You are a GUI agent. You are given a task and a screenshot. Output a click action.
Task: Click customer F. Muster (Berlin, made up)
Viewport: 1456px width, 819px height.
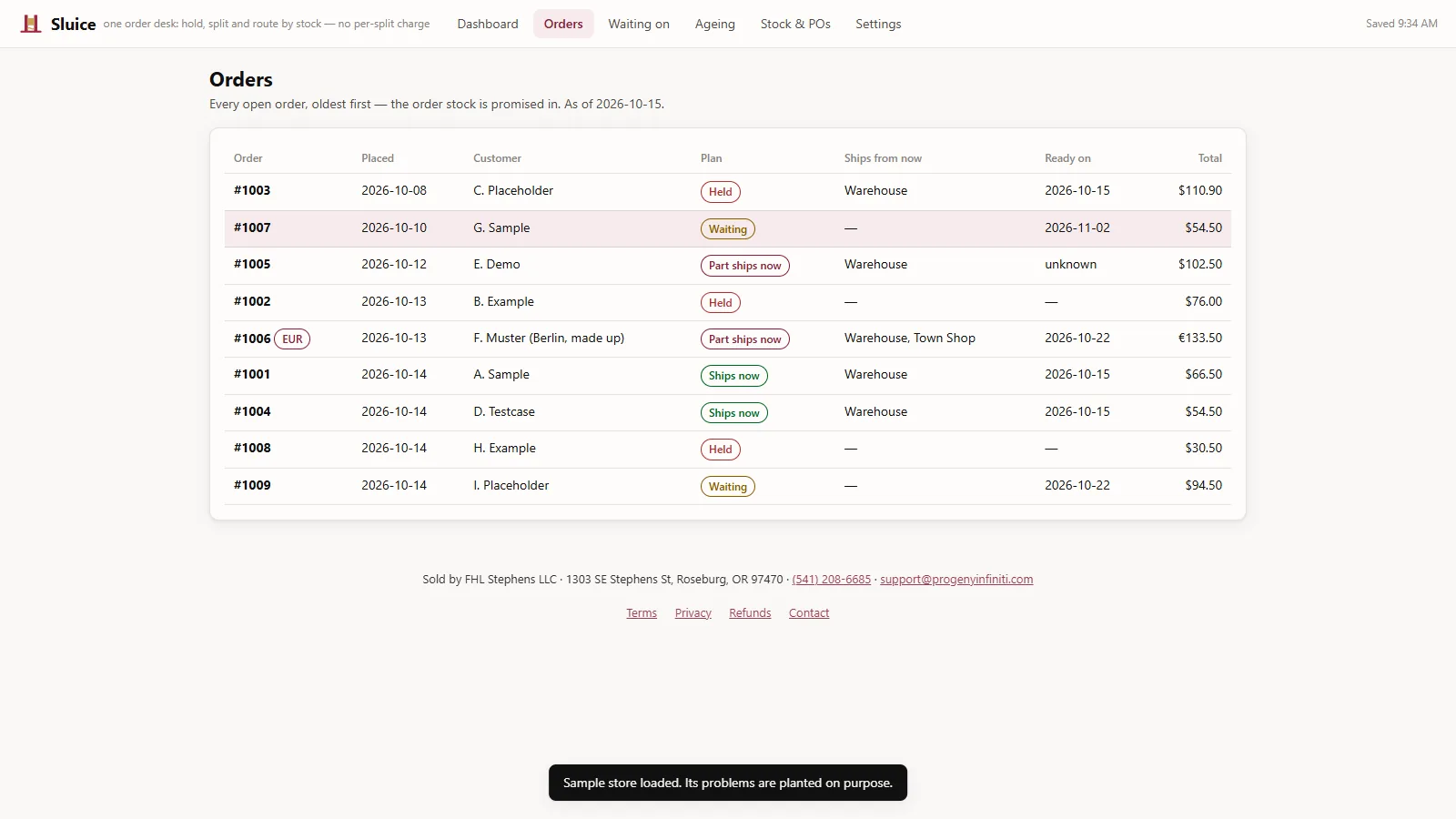(549, 339)
